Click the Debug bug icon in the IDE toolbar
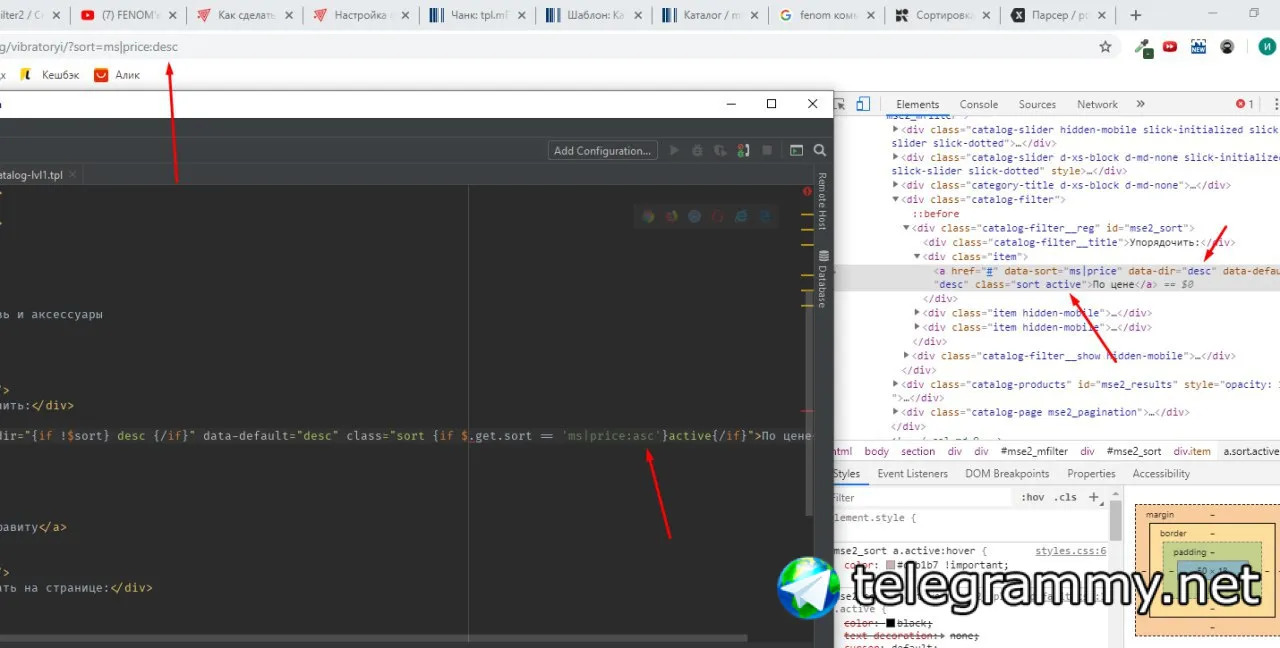 pyautogui.click(x=697, y=151)
